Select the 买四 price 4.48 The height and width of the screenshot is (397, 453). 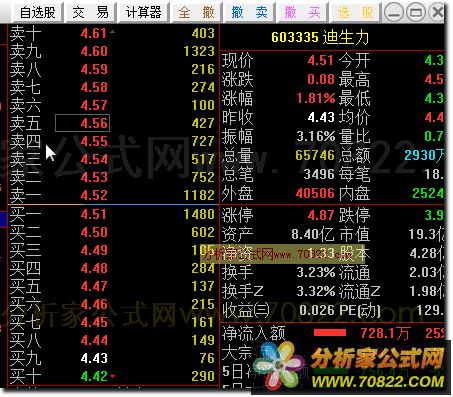[94, 268]
